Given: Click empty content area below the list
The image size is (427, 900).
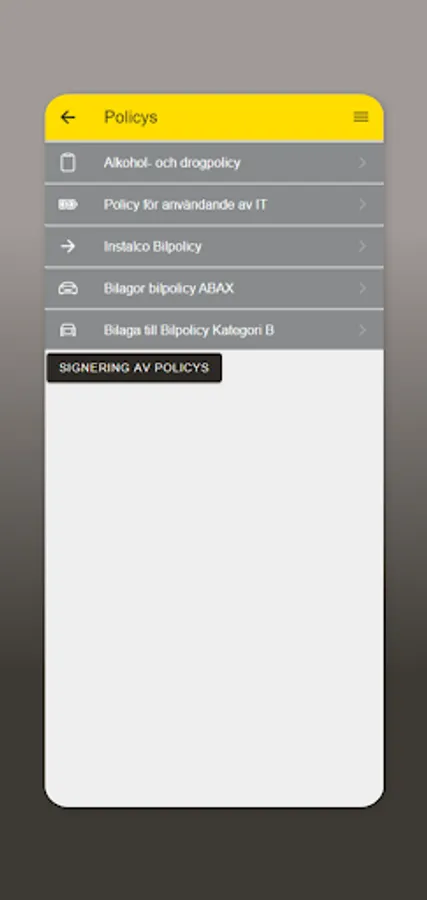Looking at the screenshot, I should tap(214, 591).
